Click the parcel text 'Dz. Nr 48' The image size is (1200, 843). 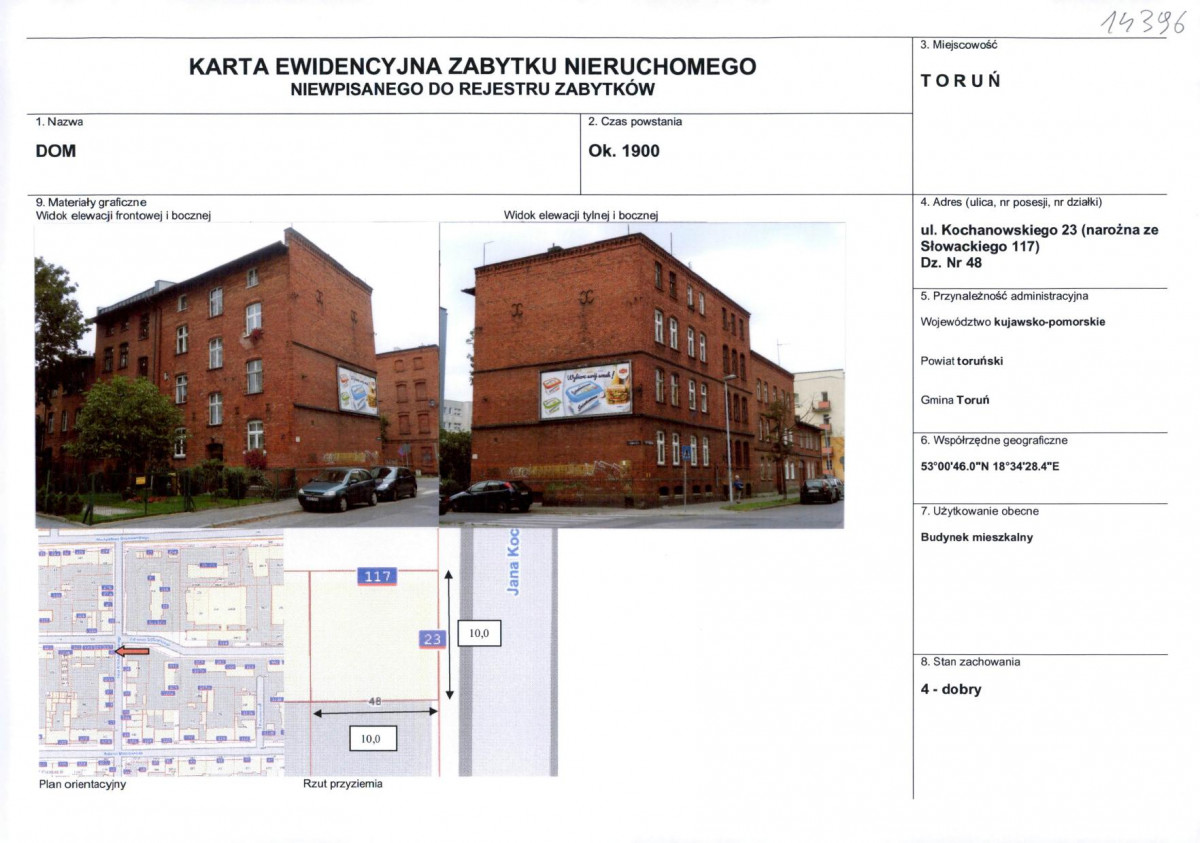951,264
